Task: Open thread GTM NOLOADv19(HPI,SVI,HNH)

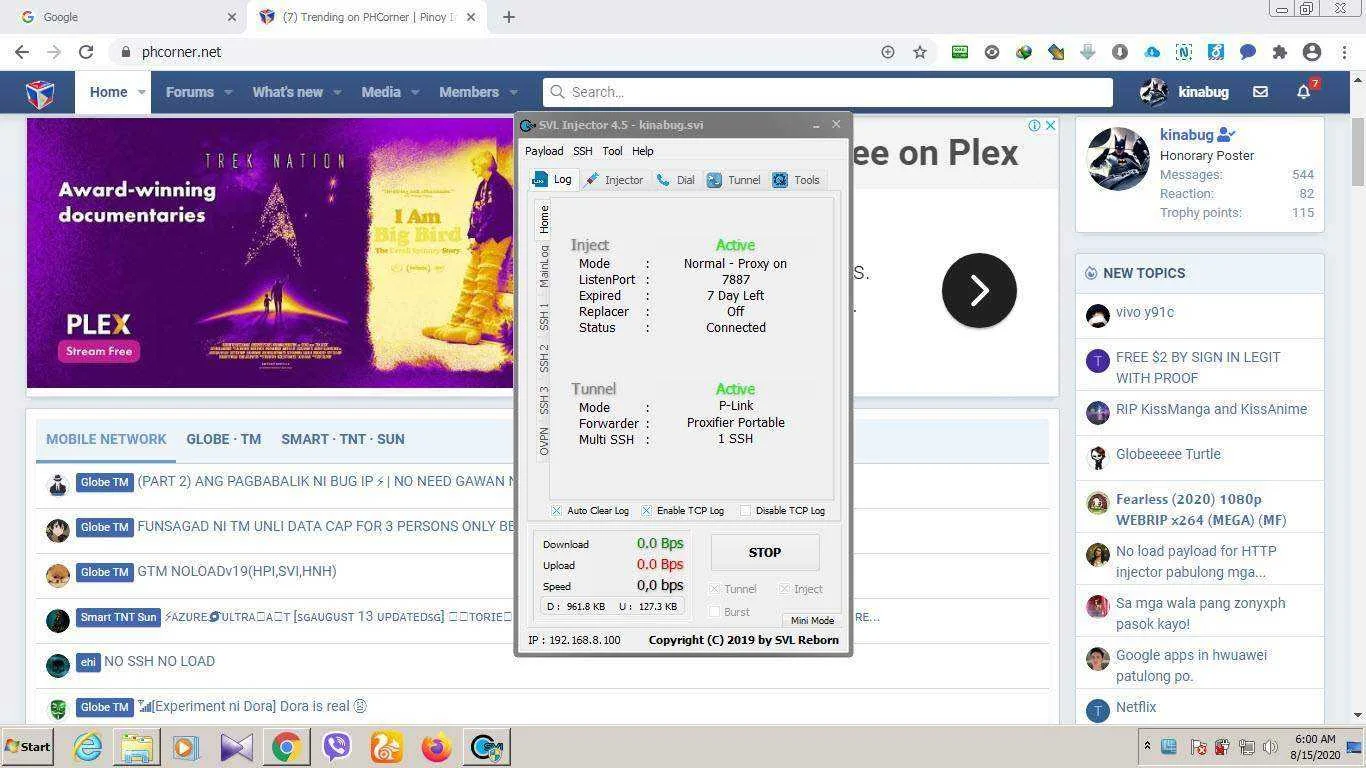Action: click(237, 571)
